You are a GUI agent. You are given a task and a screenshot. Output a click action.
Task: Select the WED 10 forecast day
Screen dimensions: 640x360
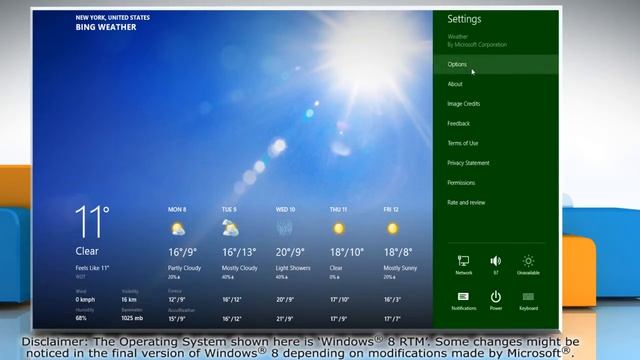pyautogui.click(x=285, y=209)
